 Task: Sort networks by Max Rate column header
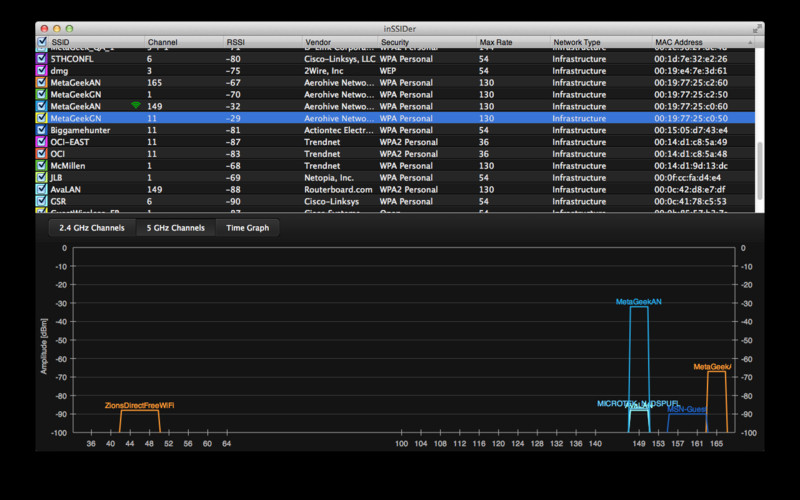[x=495, y=42]
